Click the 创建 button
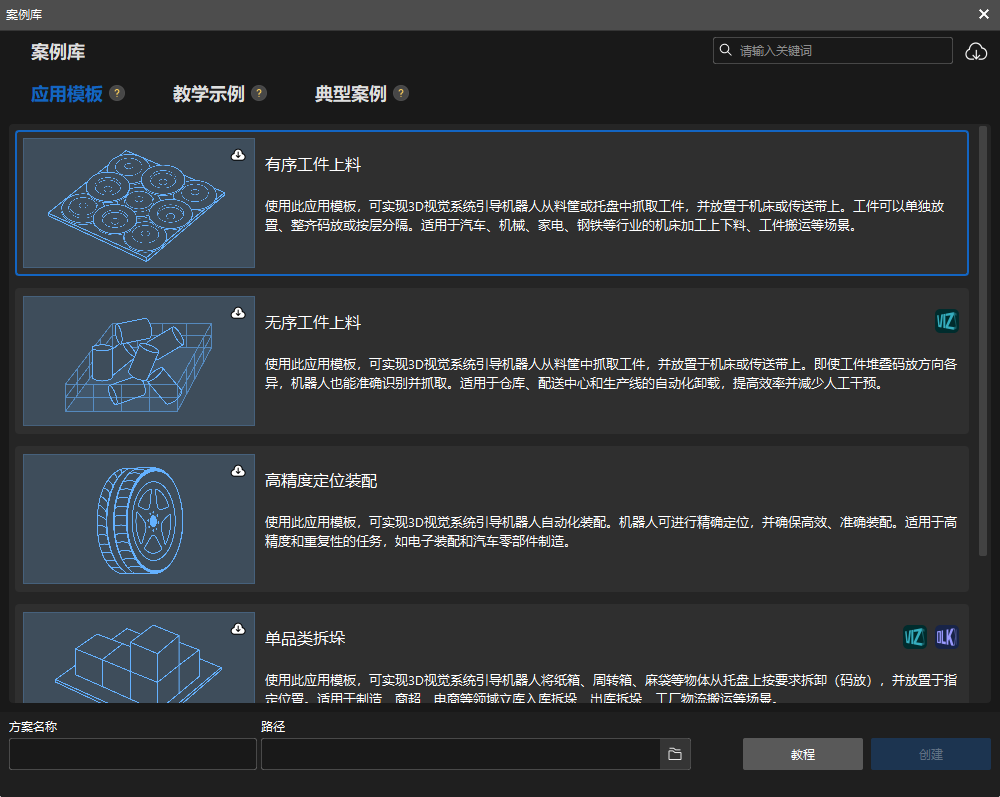This screenshot has height=797, width=1000. (930, 754)
